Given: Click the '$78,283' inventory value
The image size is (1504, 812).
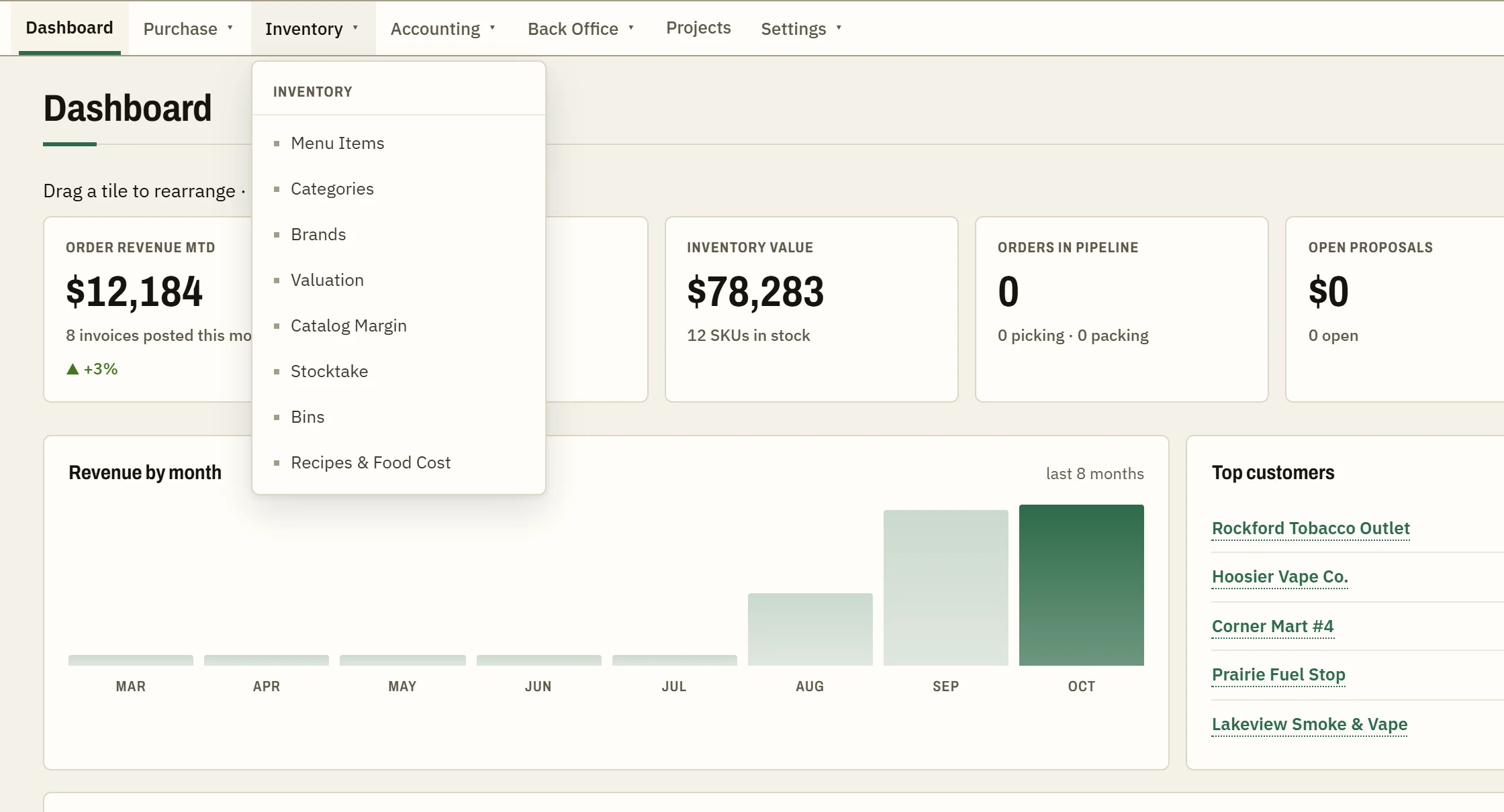Looking at the screenshot, I should tap(755, 292).
